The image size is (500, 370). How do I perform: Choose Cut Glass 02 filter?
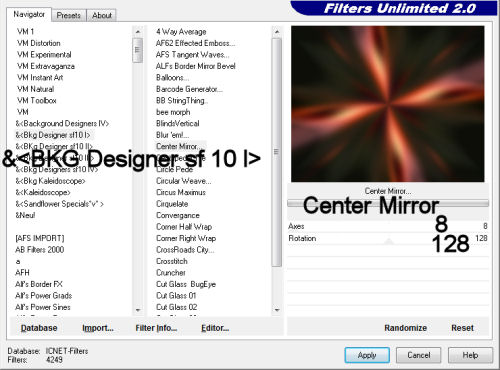pos(177,307)
